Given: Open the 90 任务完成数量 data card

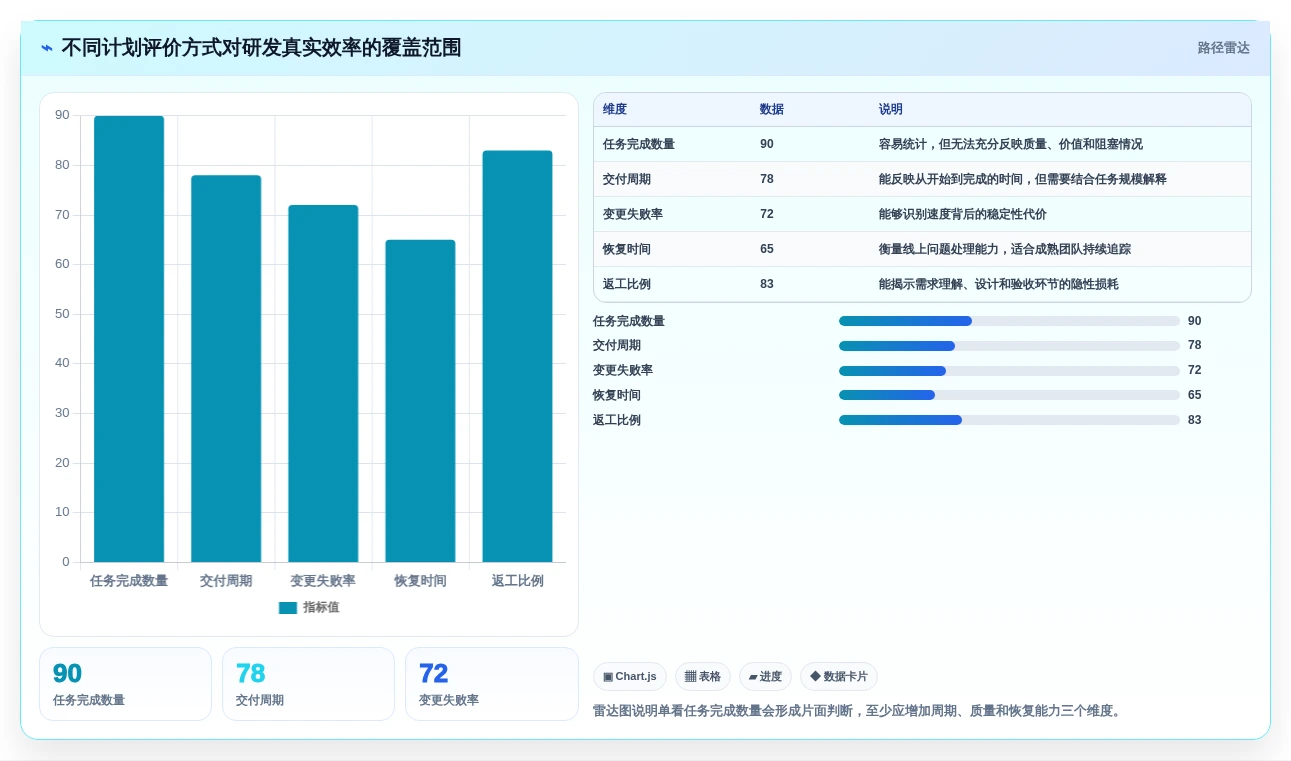Looking at the screenshot, I should tap(125, 684).
